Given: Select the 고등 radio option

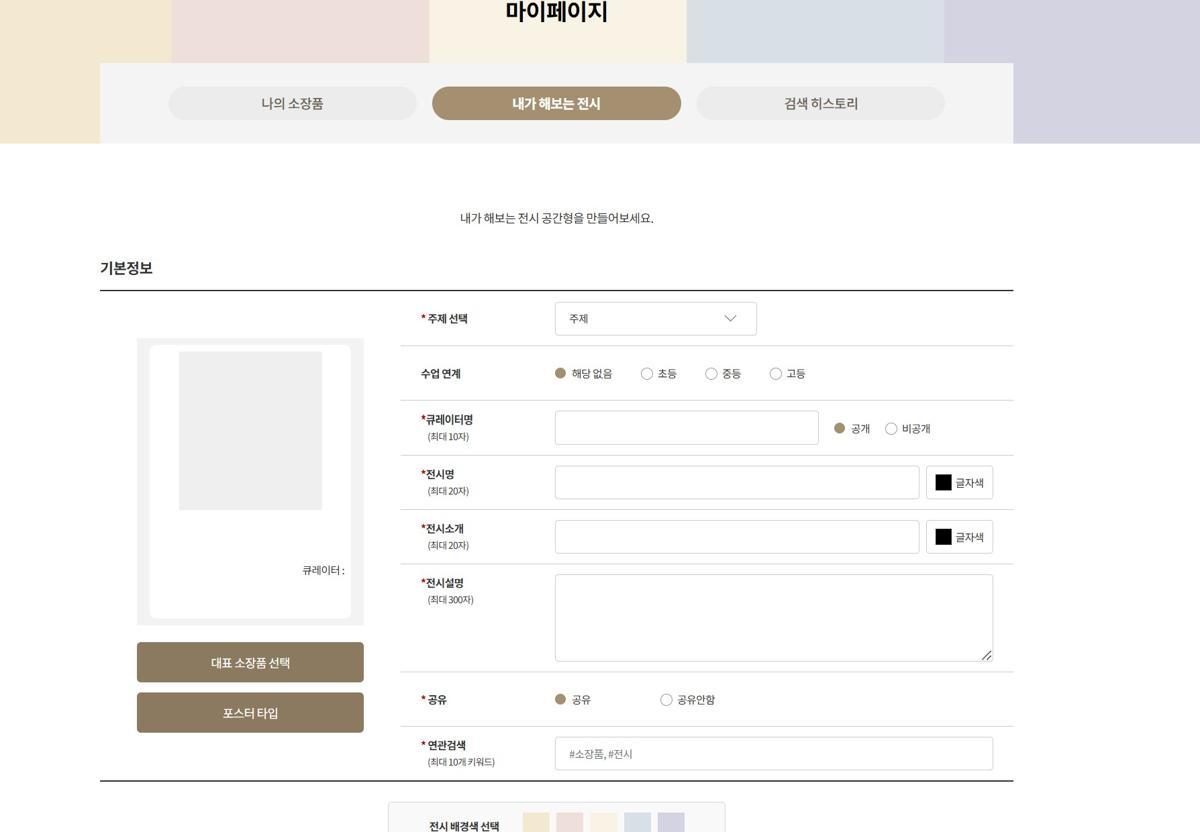Looking at the screenshot, I should pyautogui.click(x=776, y=374).
